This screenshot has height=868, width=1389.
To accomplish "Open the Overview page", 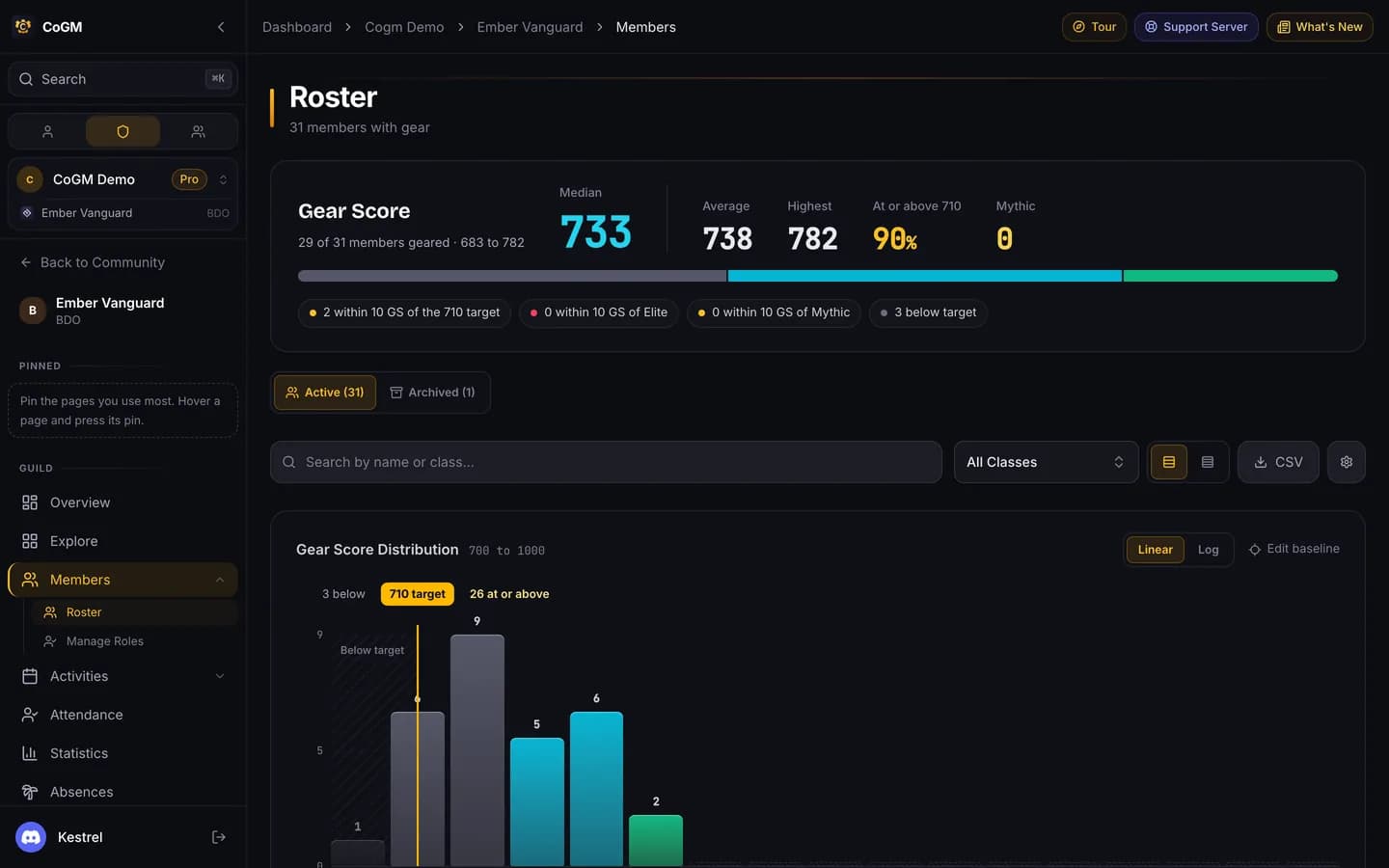I will point(123,502).
